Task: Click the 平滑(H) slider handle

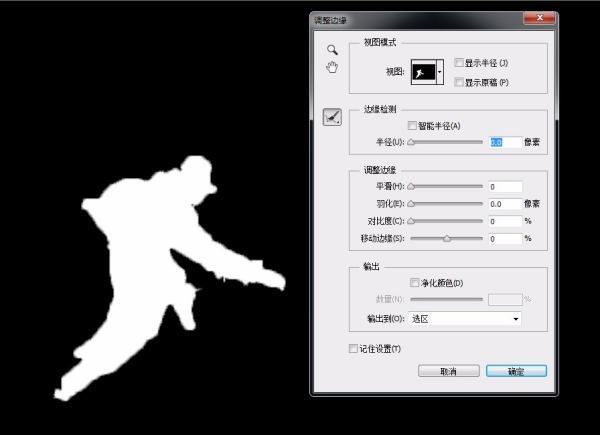Action: click(411, 186)
